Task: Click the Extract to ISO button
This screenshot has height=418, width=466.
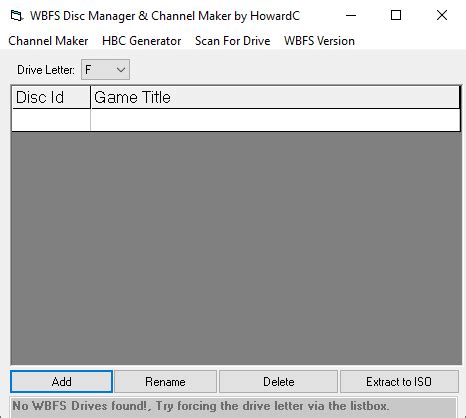Action: [399, 382]
